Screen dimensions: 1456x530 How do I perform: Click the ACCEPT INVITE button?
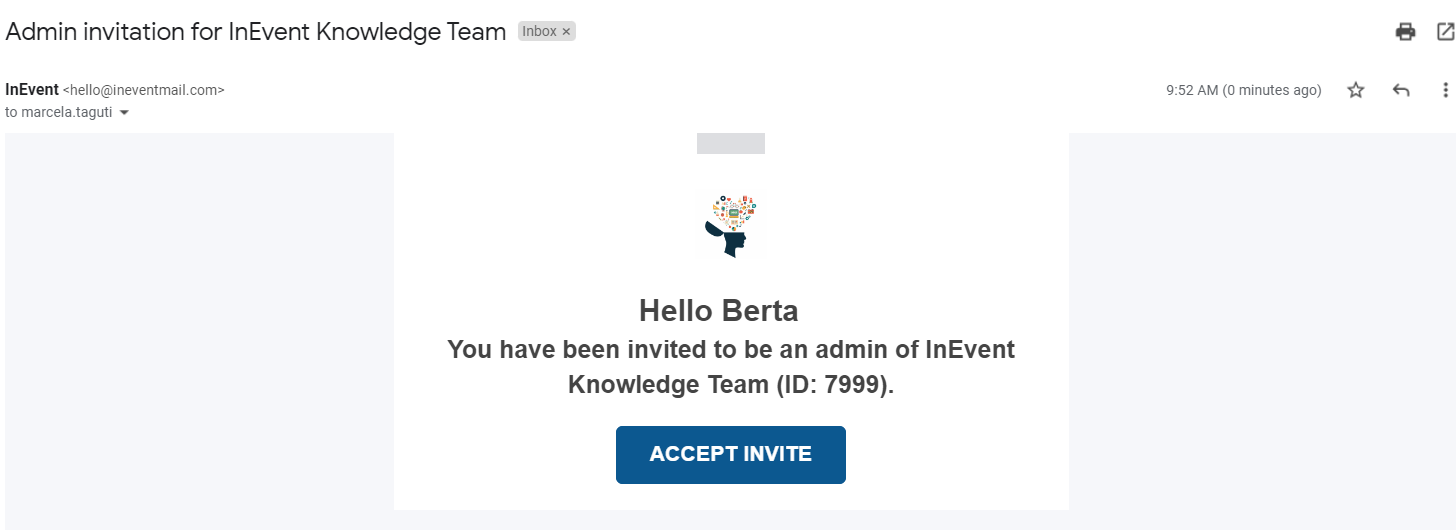click(x=731, y=455)
